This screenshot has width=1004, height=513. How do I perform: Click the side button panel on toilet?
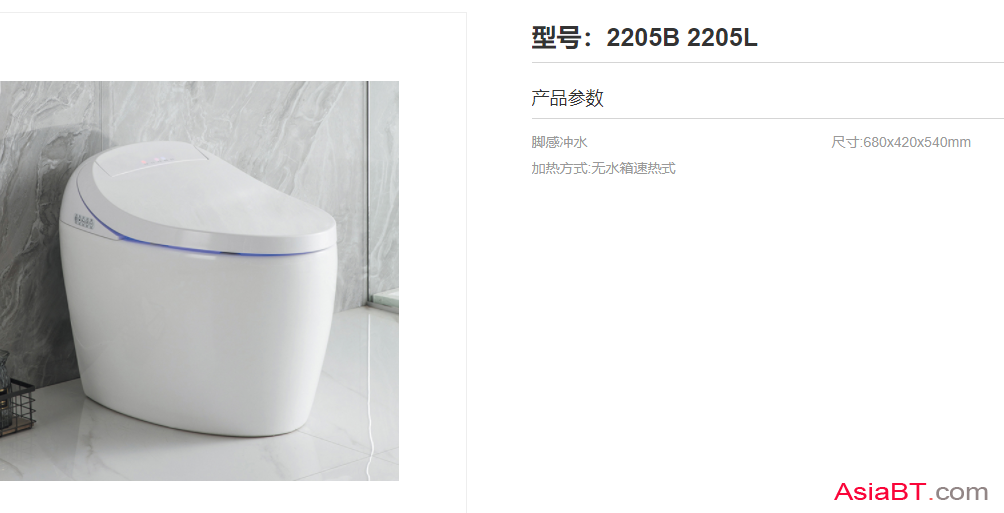coord(84,222)
